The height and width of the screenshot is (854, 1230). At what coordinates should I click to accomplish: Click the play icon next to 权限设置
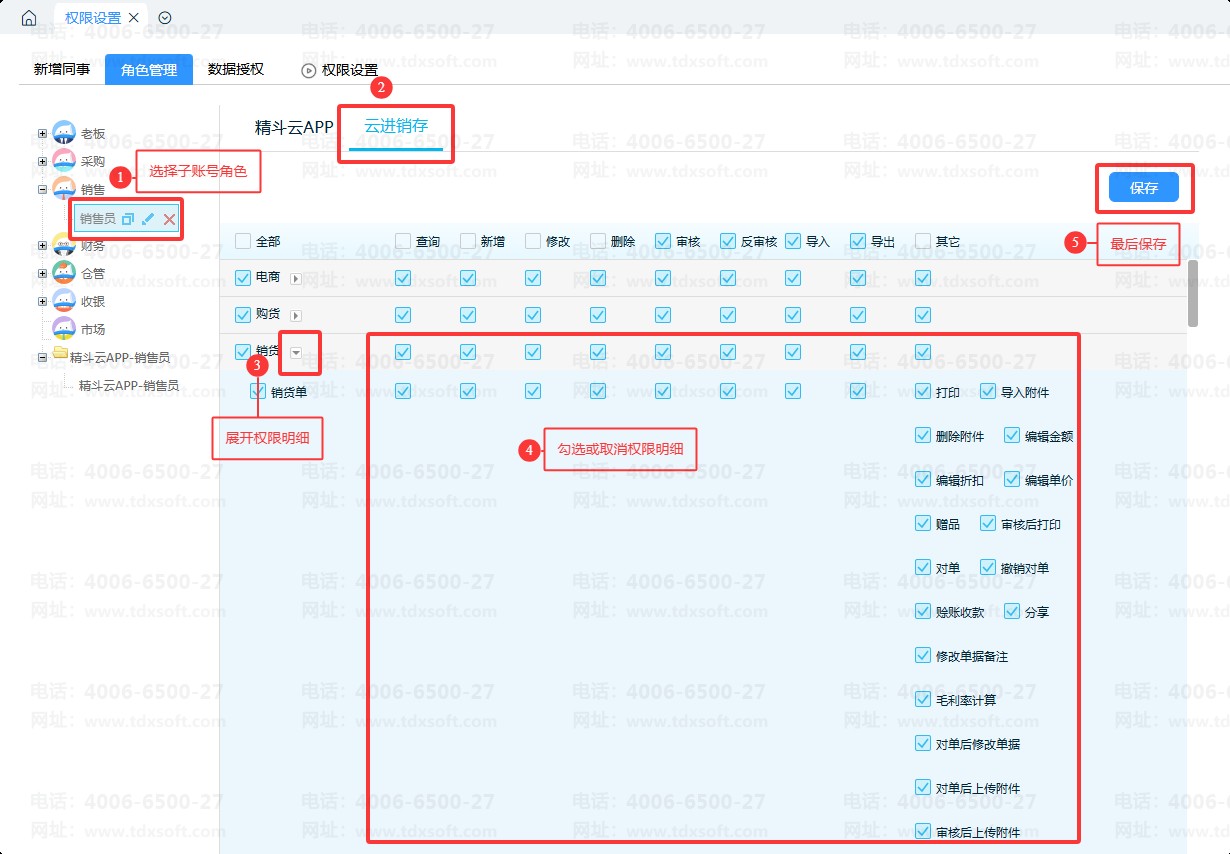[308, 70]
